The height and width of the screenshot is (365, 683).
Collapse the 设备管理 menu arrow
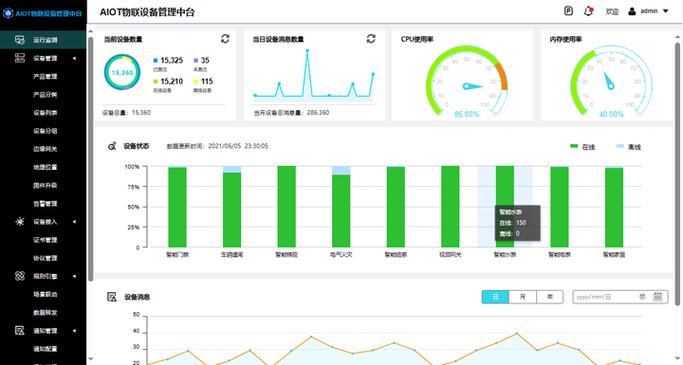[x=74, y=58]
